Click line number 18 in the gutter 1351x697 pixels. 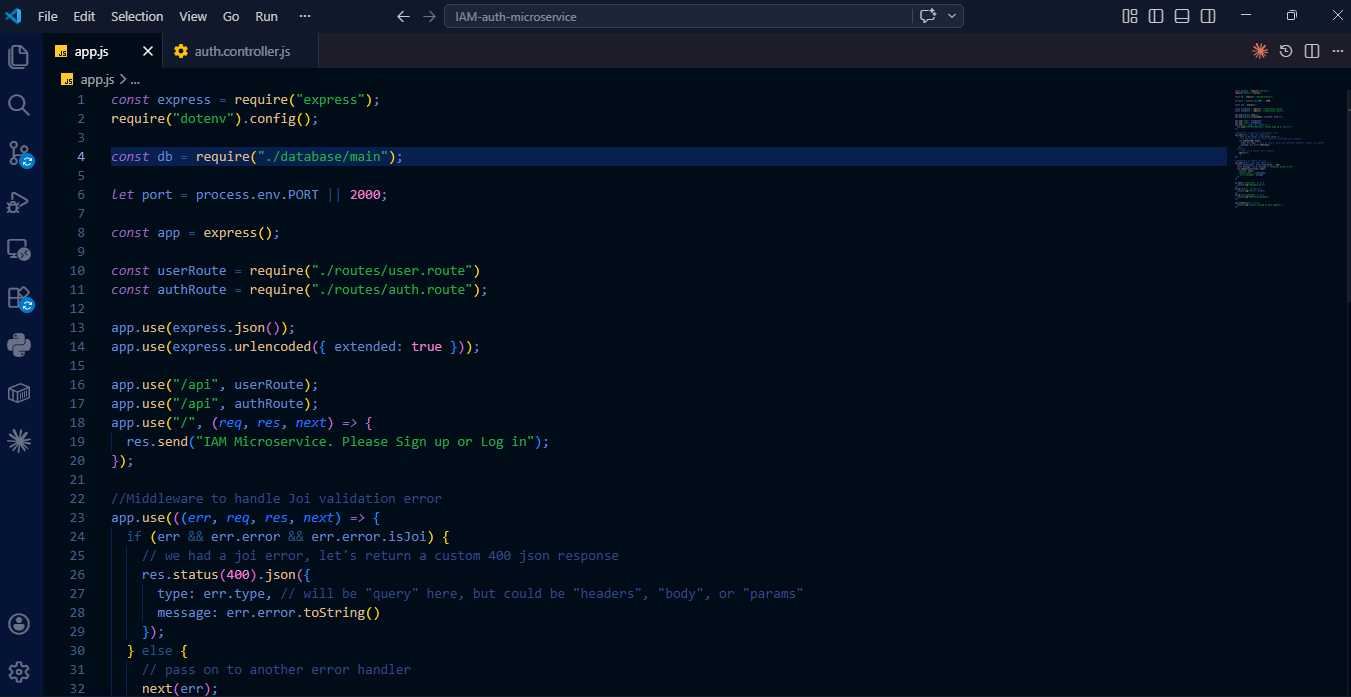[77, 423]
